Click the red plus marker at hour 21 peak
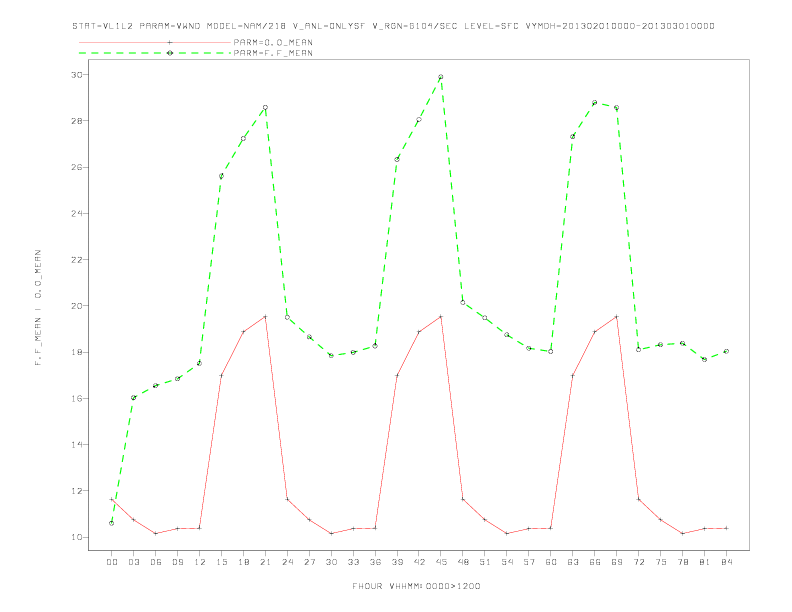Image resolution: width=792 pixels, height=612 pixels. click(265, 317)
